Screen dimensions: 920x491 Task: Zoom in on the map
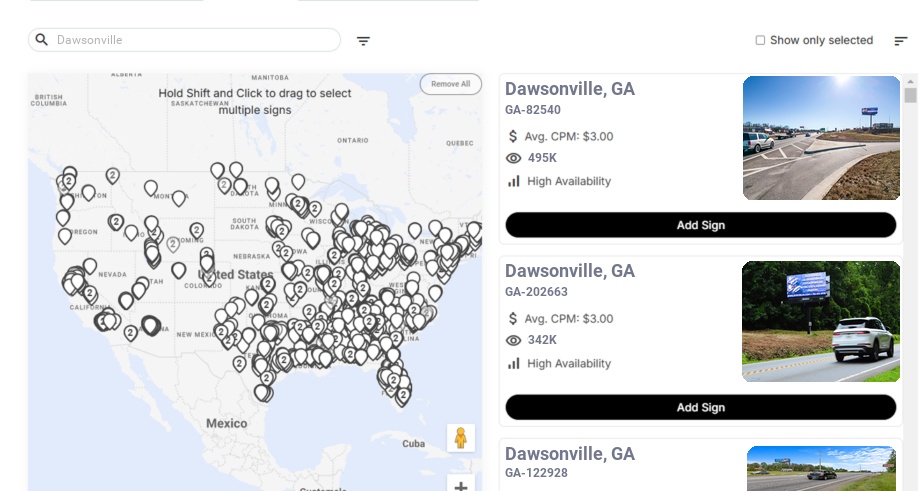point(461,486)
